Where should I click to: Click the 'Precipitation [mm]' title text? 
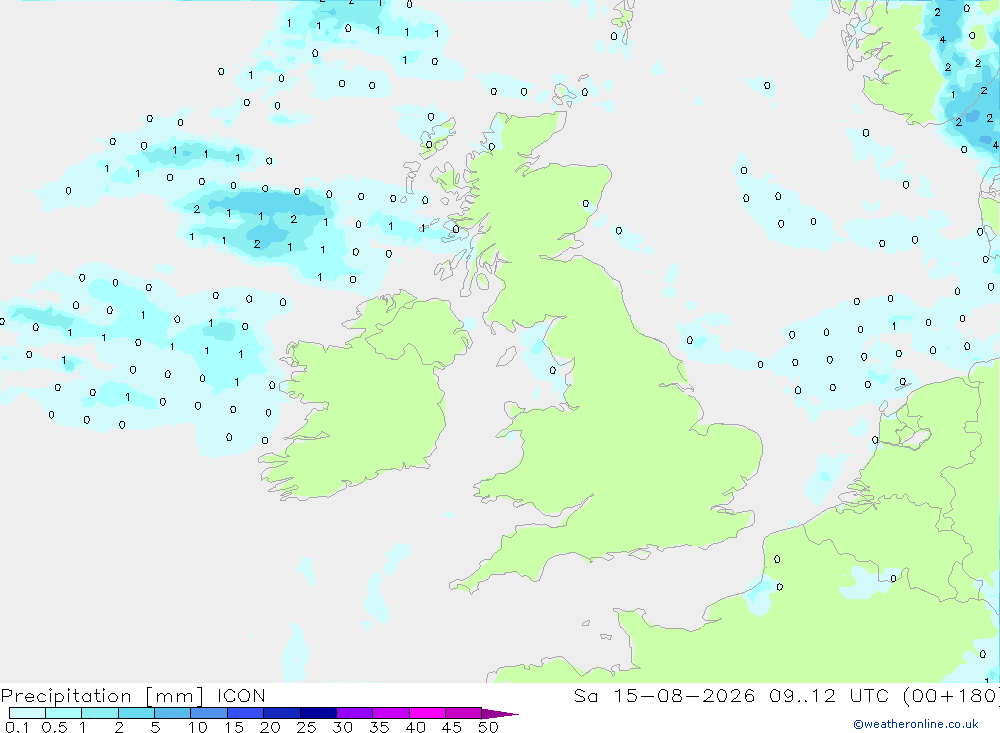(102, 696)
